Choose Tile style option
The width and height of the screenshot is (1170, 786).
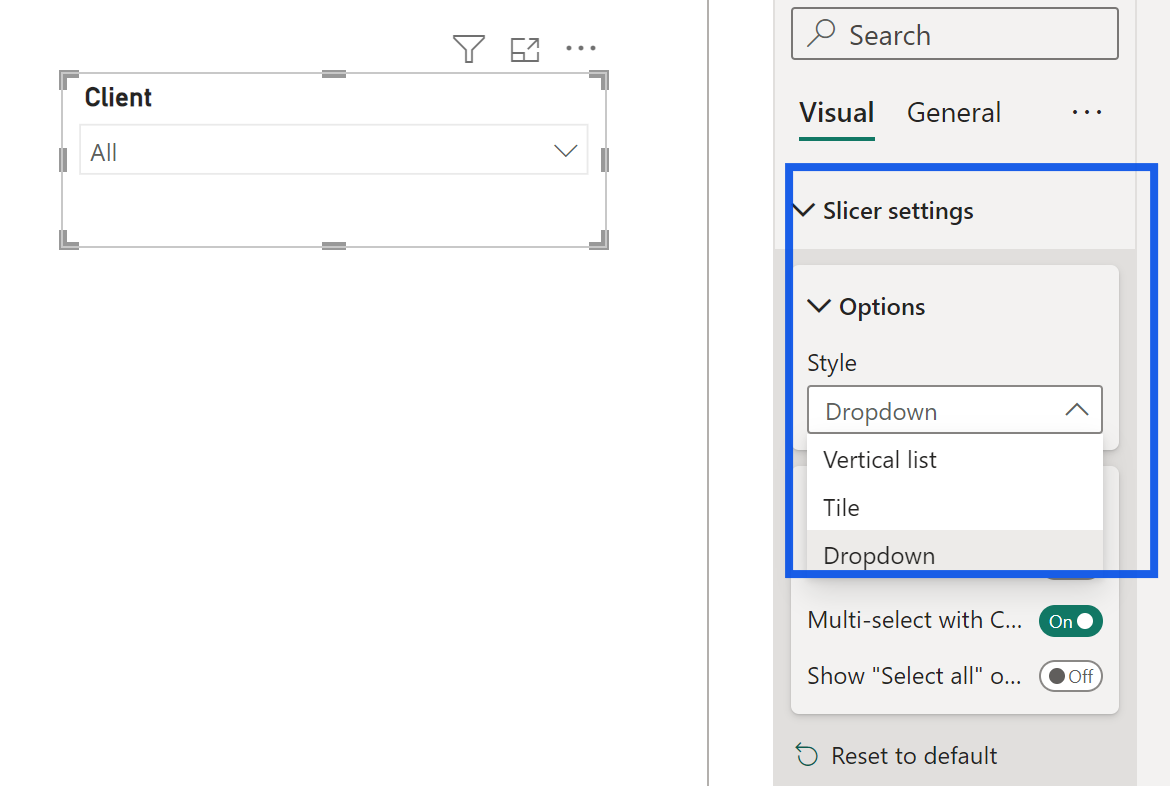click(954, 508)
